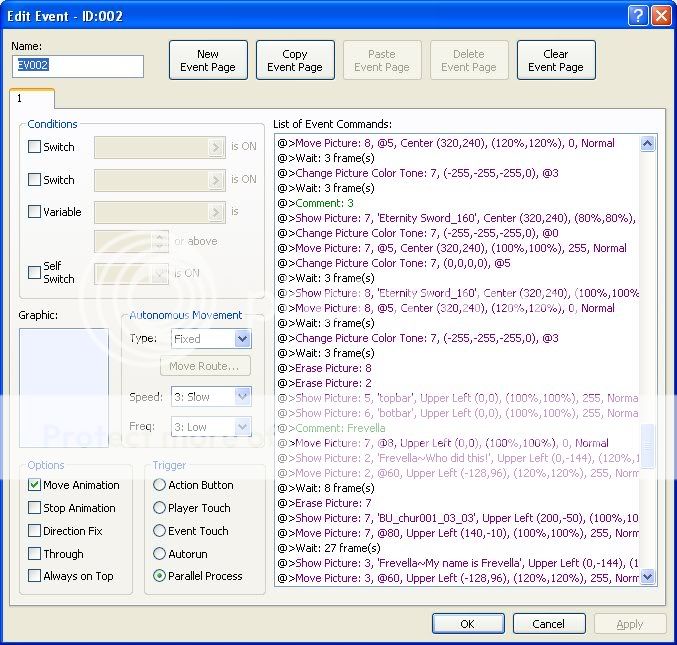Click the event Name input field
Viewport: 677px width, 645px height.
[x=78, y=66]
